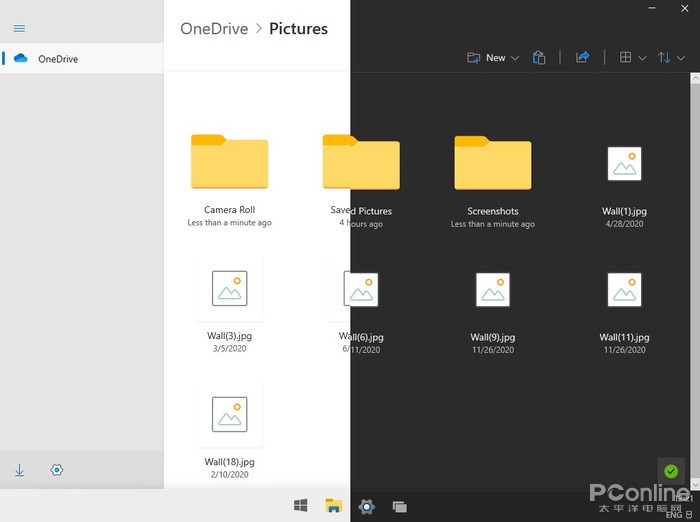Open the Settings app in taskbar

(367, 506)
